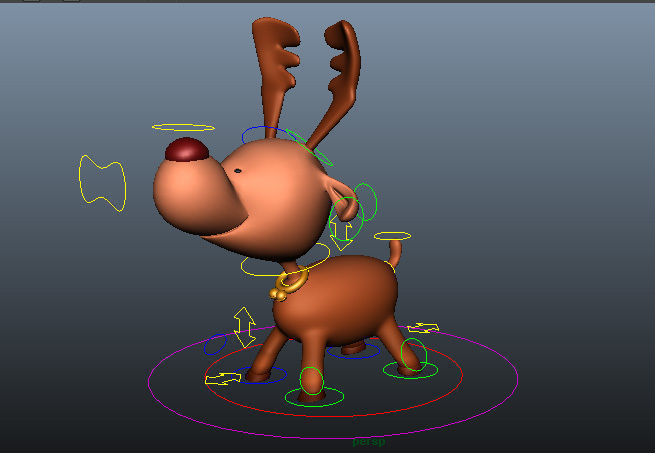Click the reindeer's curled tail
This screenshot has width=655, height=453.
click(395, 252)
